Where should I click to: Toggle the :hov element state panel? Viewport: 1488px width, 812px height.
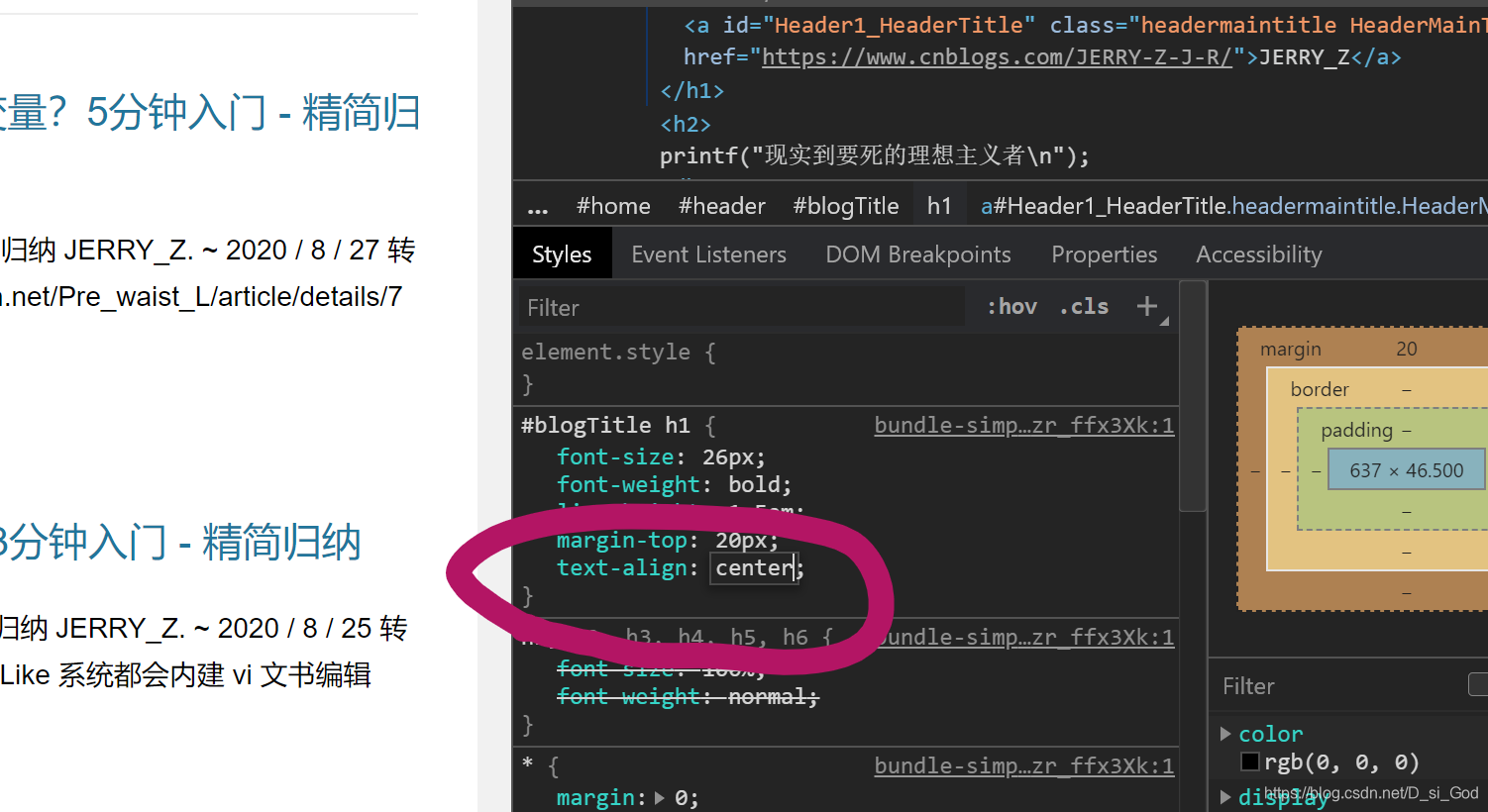[1011, 307]
